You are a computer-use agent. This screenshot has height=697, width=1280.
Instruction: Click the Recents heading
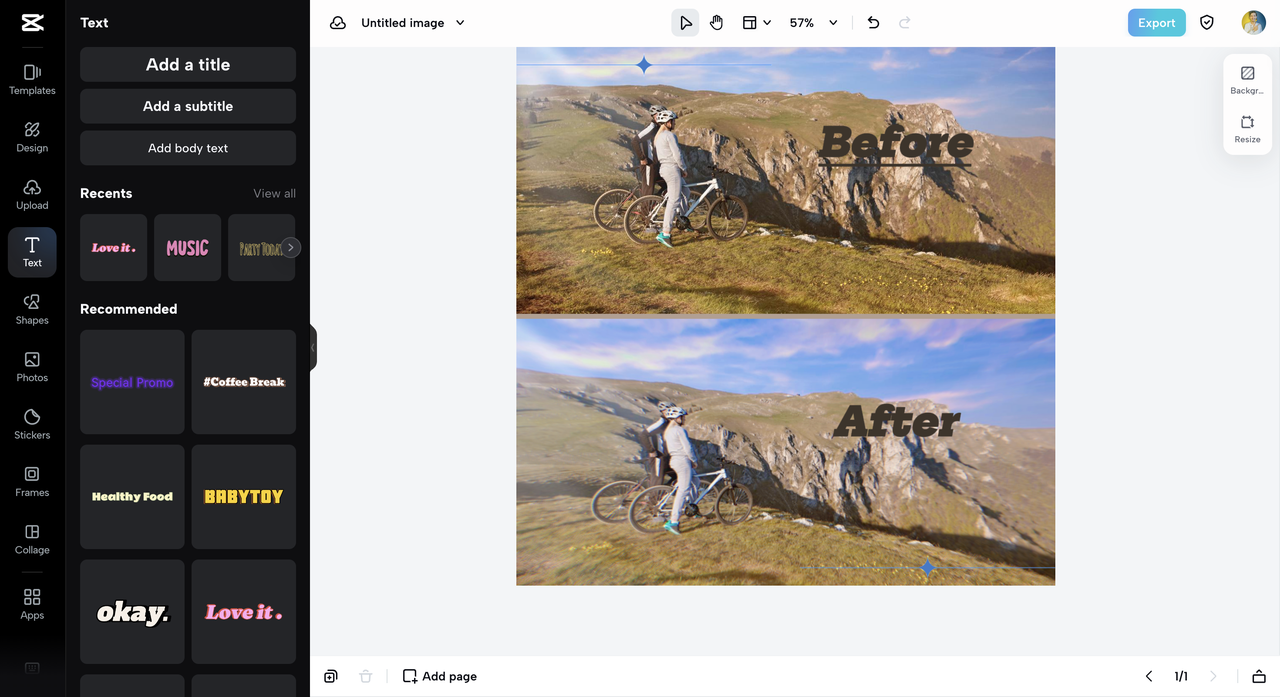tap(106, 193)
